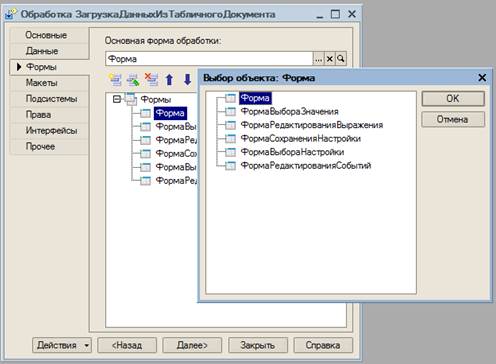Click the Основная форма обработки input field
This screenshot has height=364, width=496.
pos(209,59)
